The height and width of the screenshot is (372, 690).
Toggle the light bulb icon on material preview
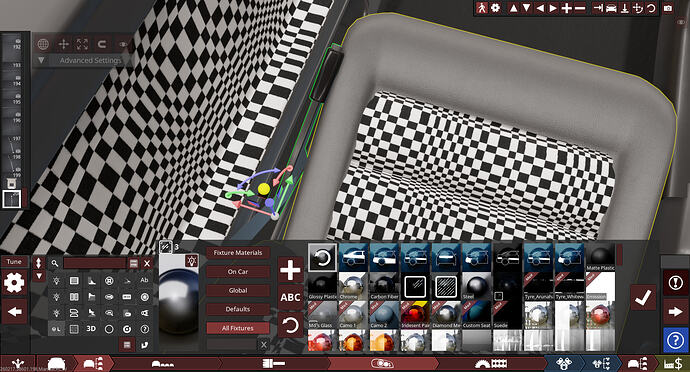tap(191, 261)
